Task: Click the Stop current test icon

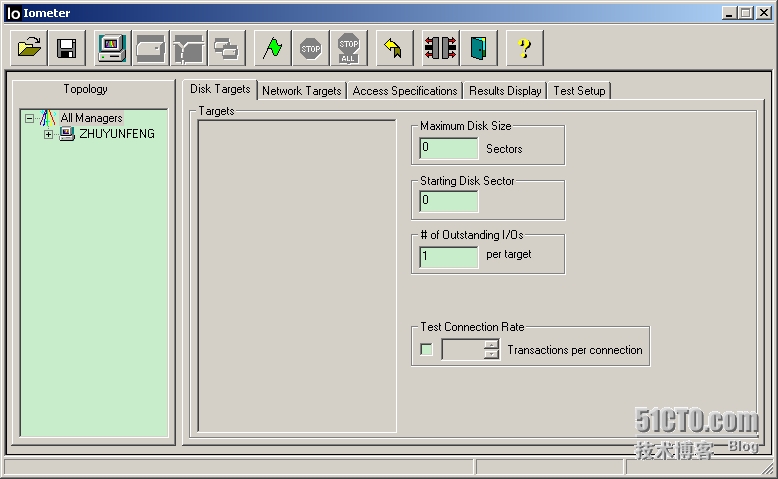Action: 311,48
